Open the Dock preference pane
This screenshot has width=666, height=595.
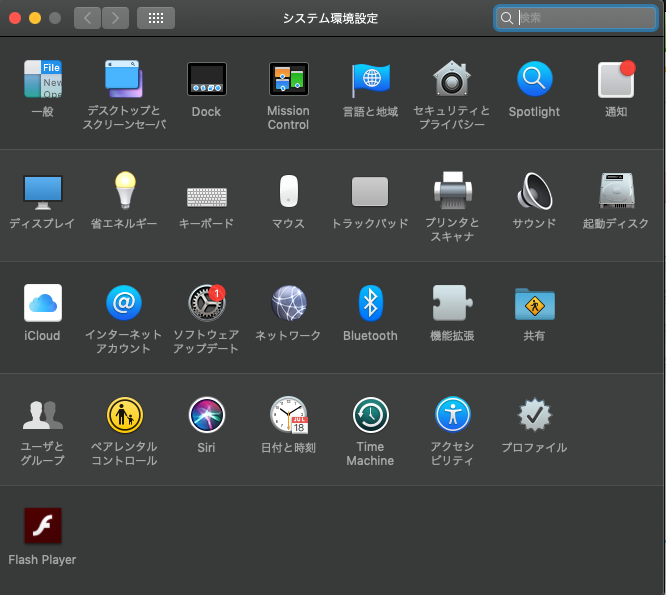[206, 79]
